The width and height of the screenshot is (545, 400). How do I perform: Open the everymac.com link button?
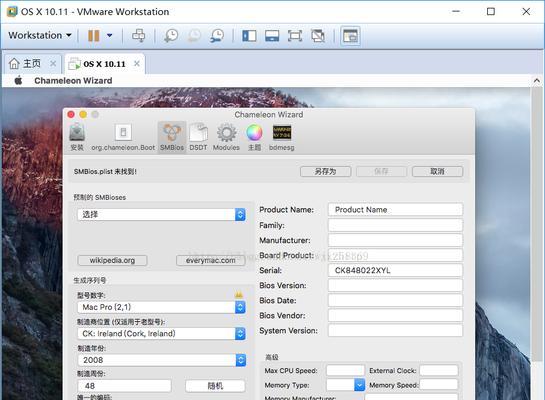[x=210, y=260]
